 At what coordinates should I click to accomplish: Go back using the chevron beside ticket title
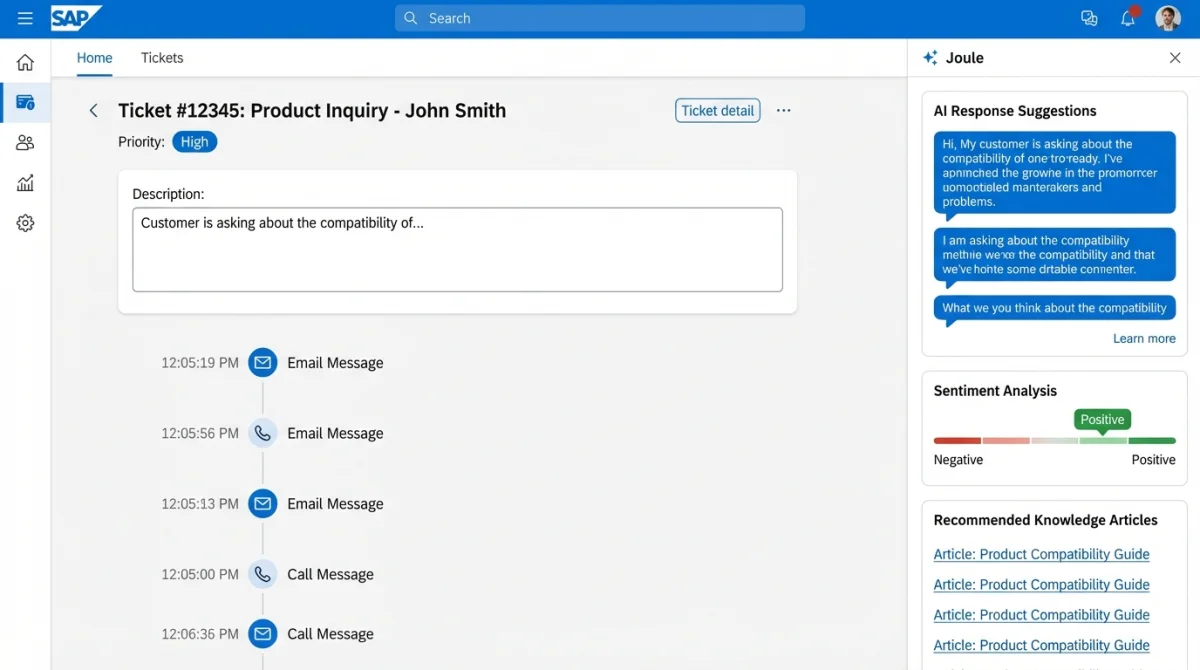[93, 110]
